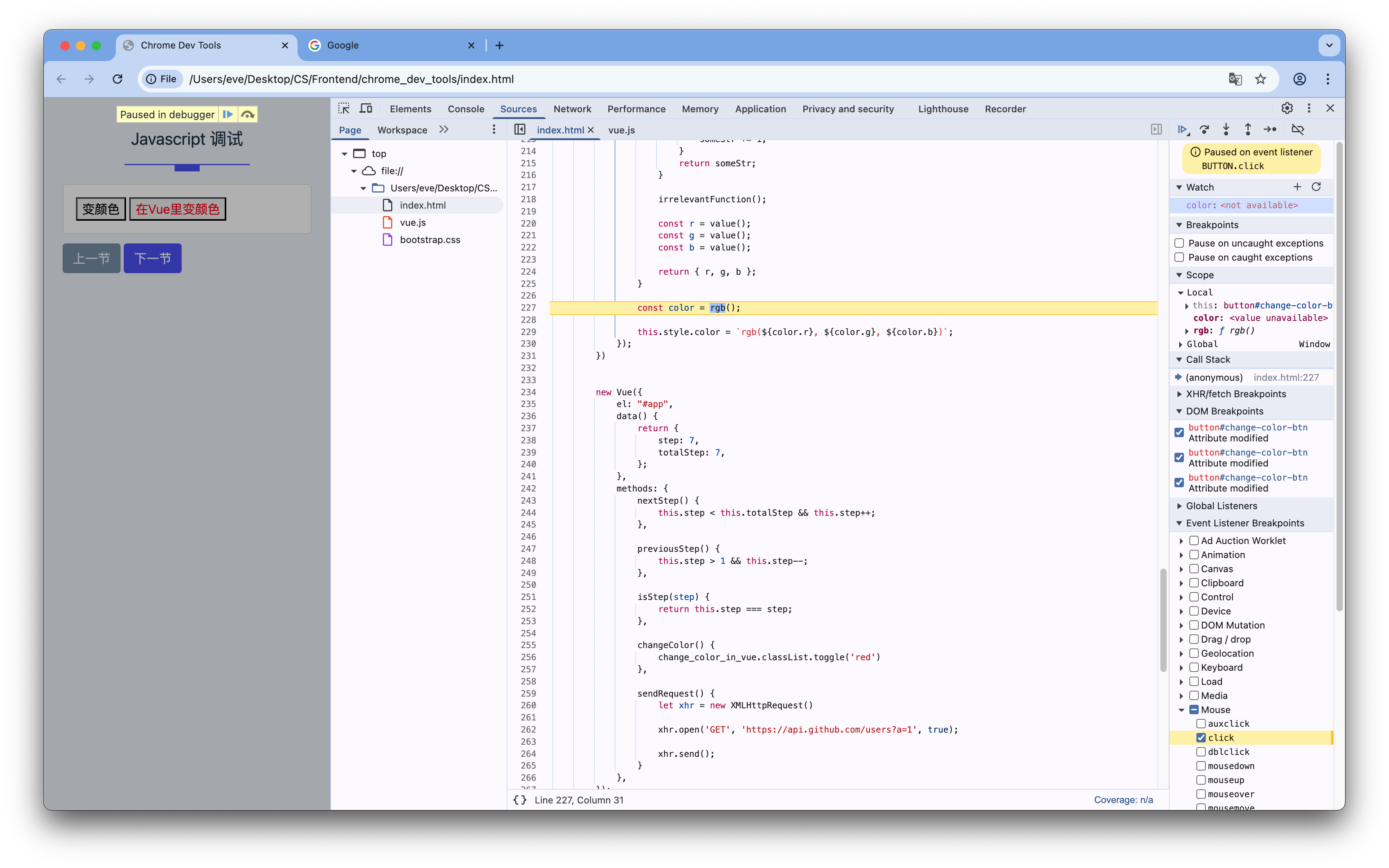The image size is (1389, 868).
Task: Click the code editor vertical scrollbar
Action: (x=1163, y=620)
